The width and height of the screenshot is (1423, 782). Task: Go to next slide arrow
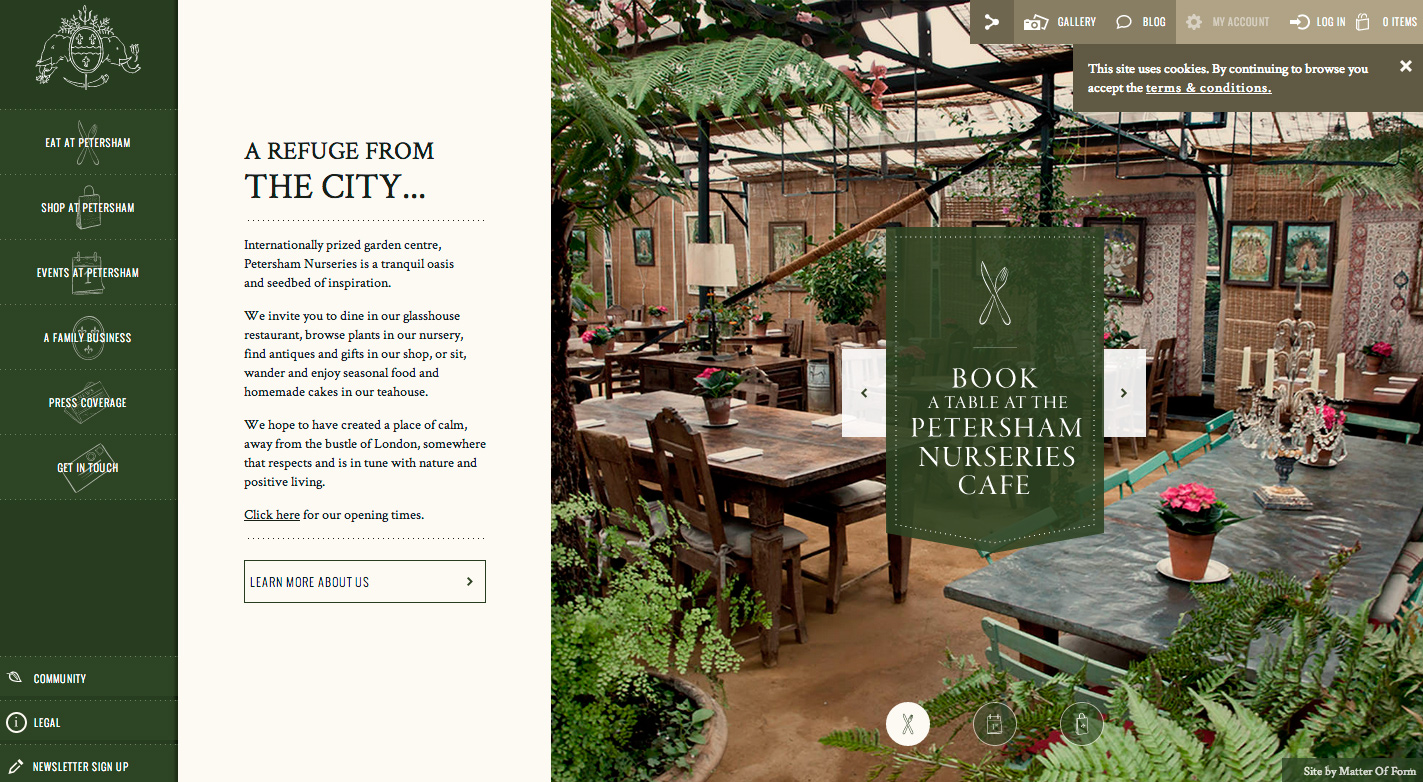coord(1124,393)
